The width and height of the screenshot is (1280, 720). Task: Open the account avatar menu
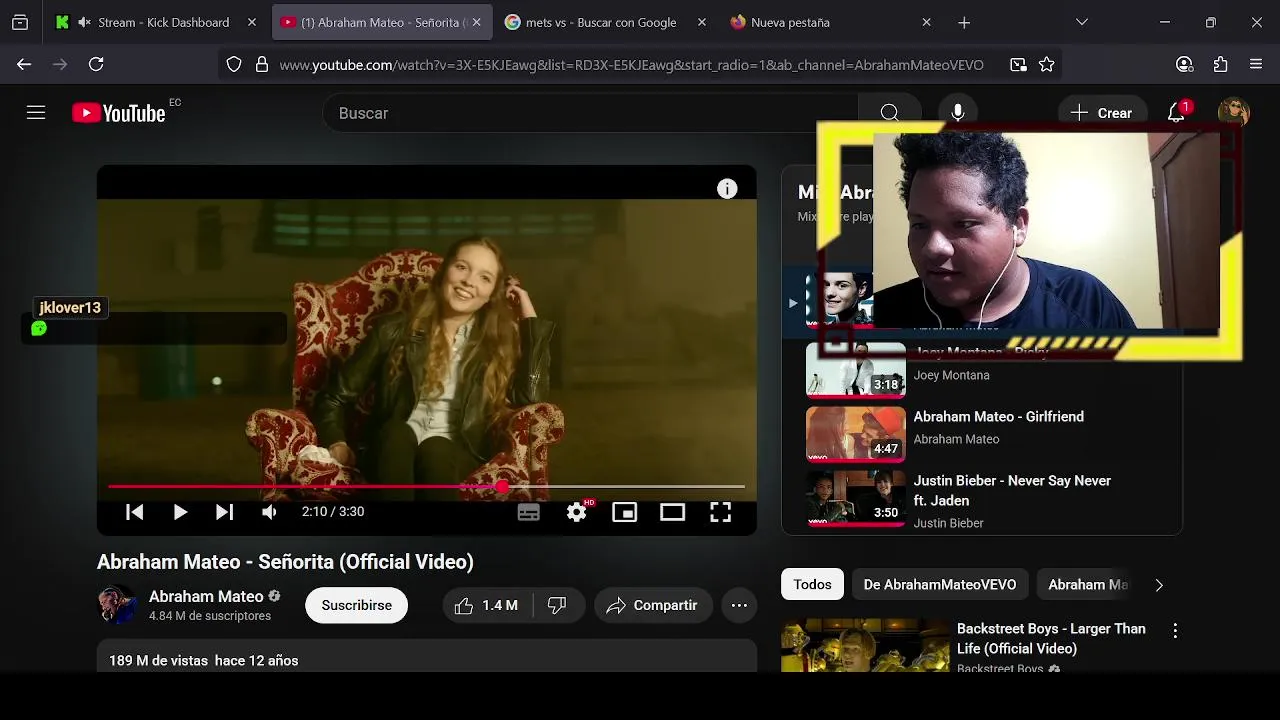1234,112
